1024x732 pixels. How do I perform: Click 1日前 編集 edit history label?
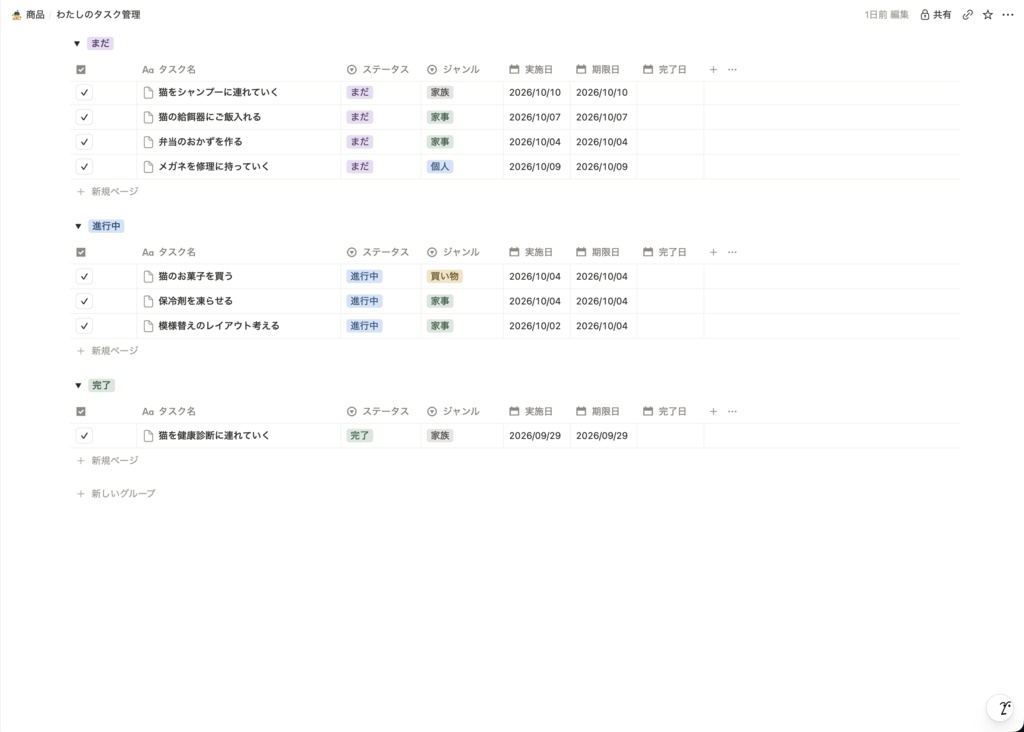886,14
